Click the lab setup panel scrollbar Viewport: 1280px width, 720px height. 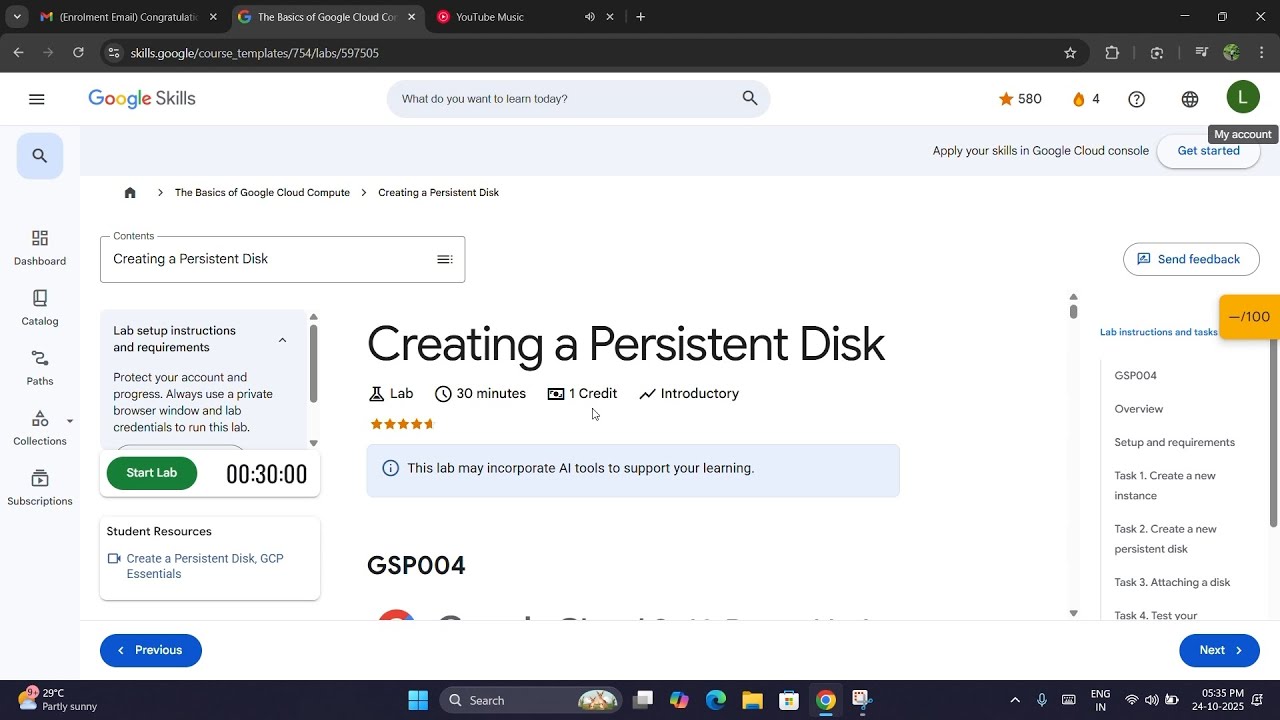click(x=313, y=364)
